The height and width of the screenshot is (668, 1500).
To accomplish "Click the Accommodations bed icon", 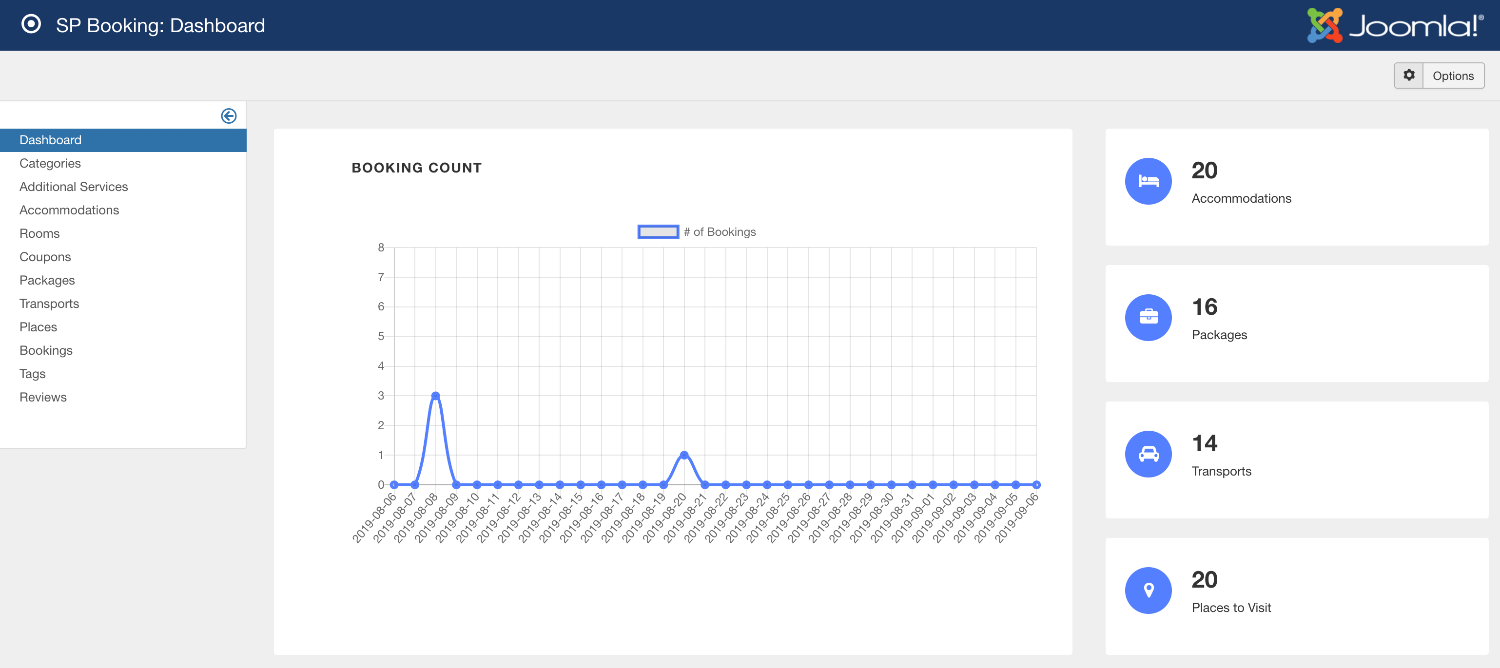I will click(x=1148, y=181).
